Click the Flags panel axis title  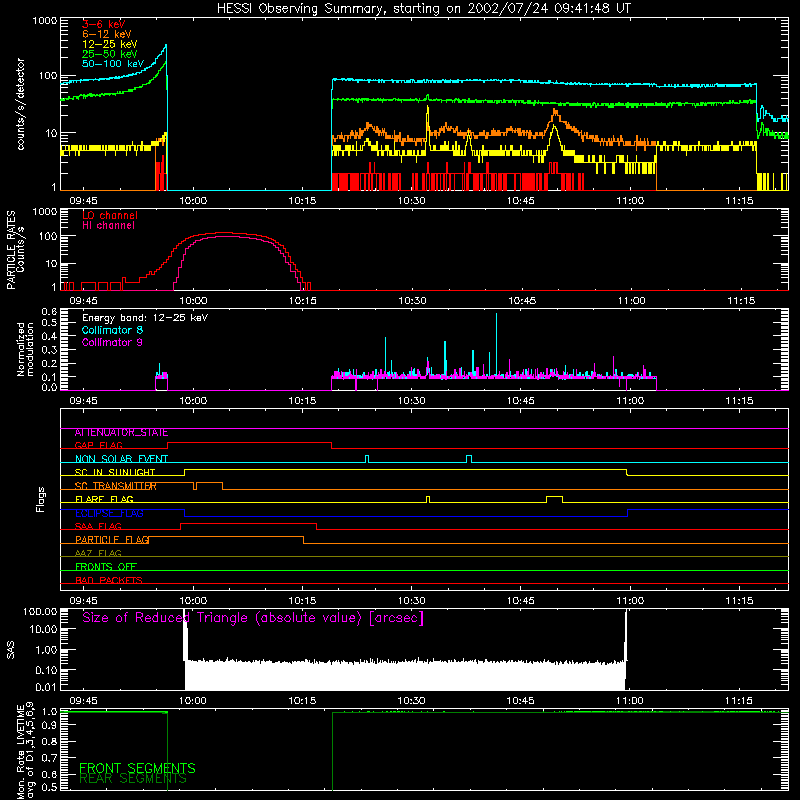pos(40,499)
